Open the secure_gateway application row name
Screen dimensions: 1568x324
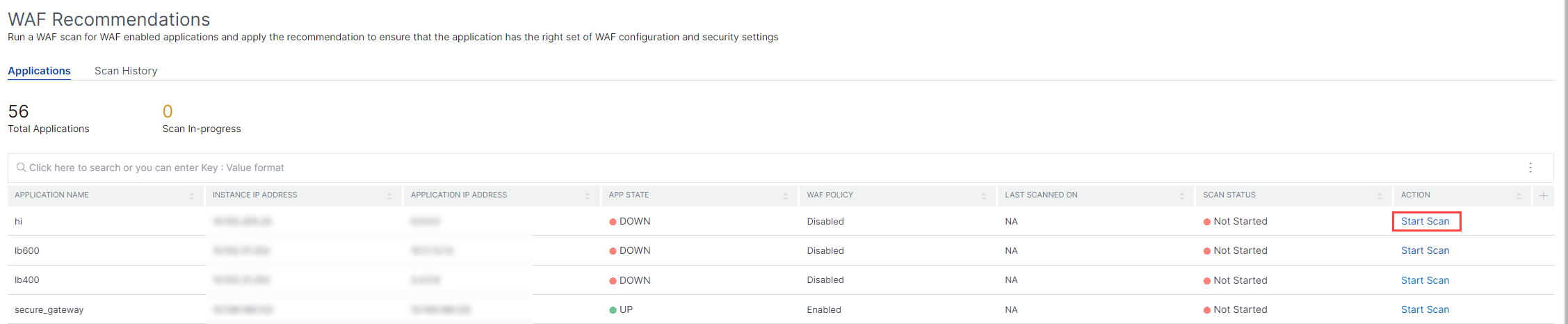click(x=49, y=310)
